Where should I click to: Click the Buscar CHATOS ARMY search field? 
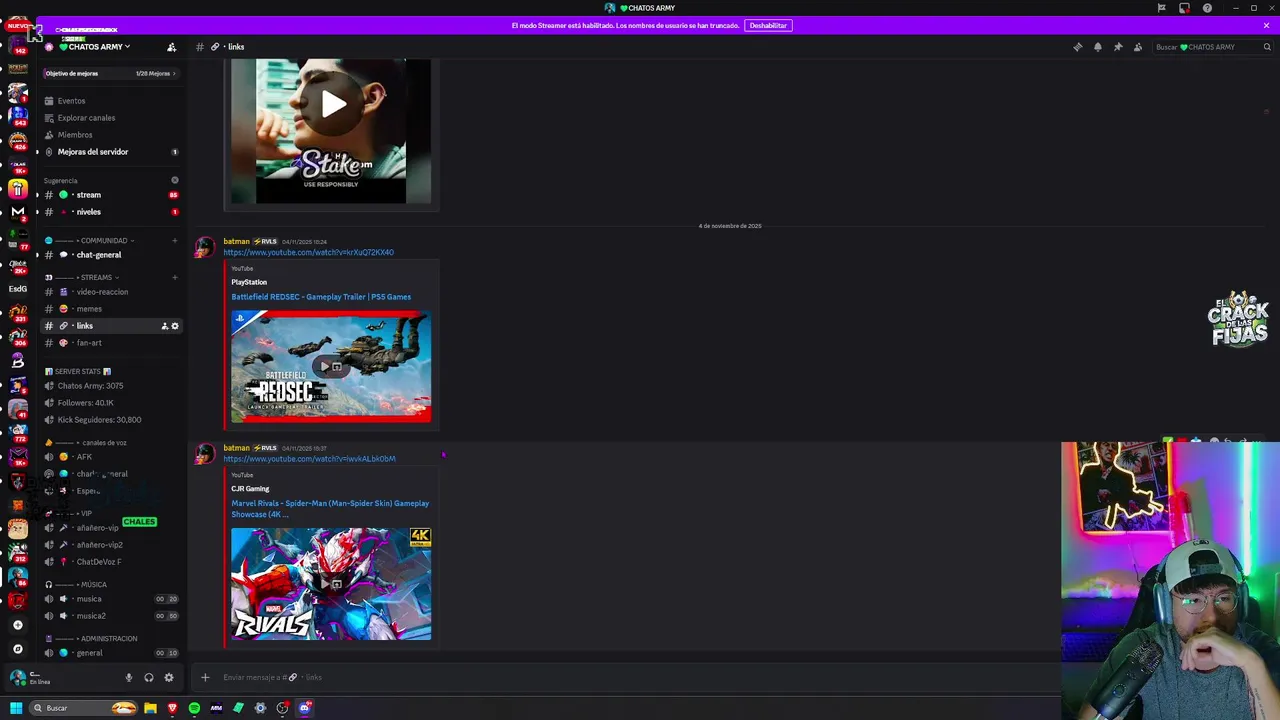(1212, 47)
